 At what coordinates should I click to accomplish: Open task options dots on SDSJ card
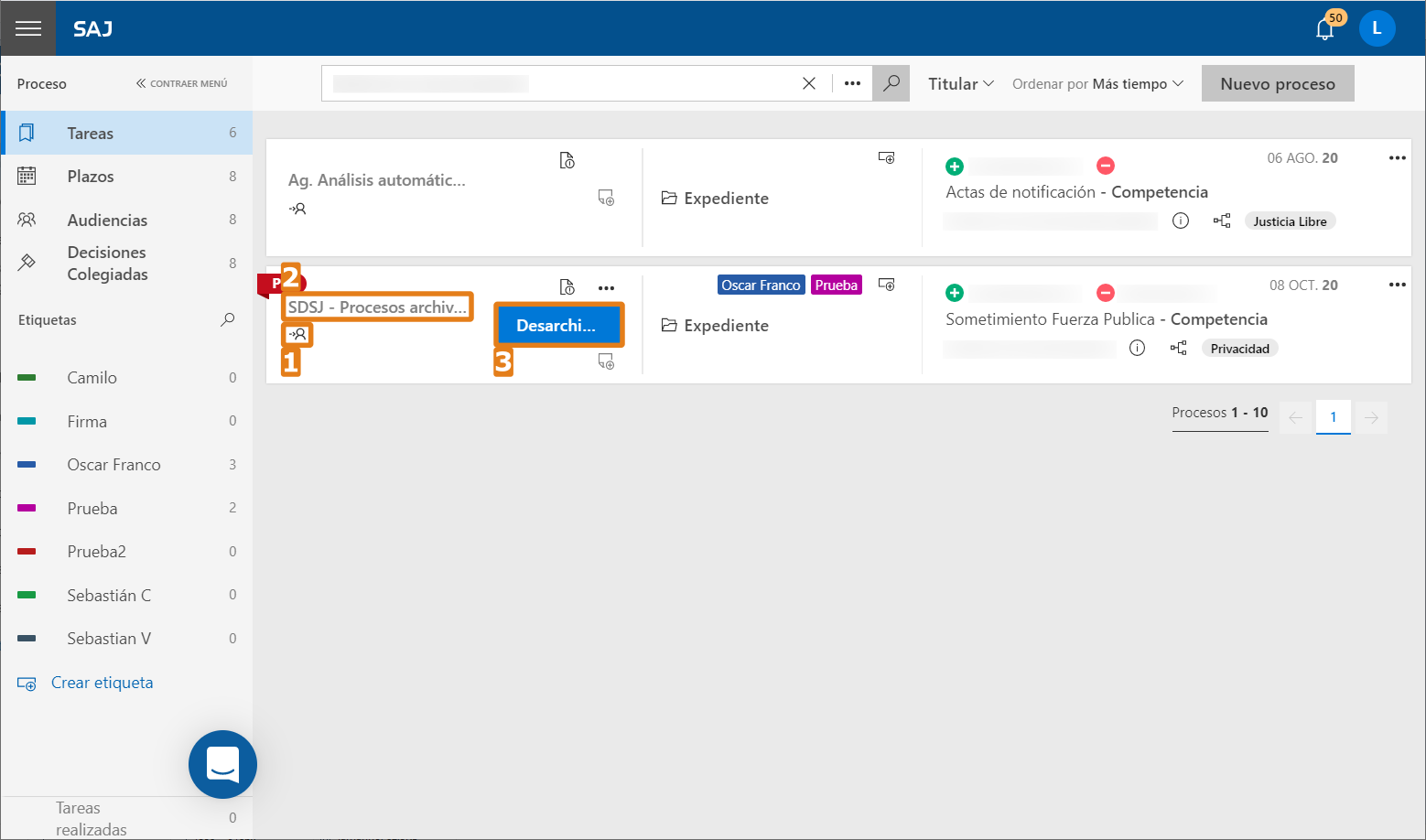pyautogui.click(x=606, y=287)
